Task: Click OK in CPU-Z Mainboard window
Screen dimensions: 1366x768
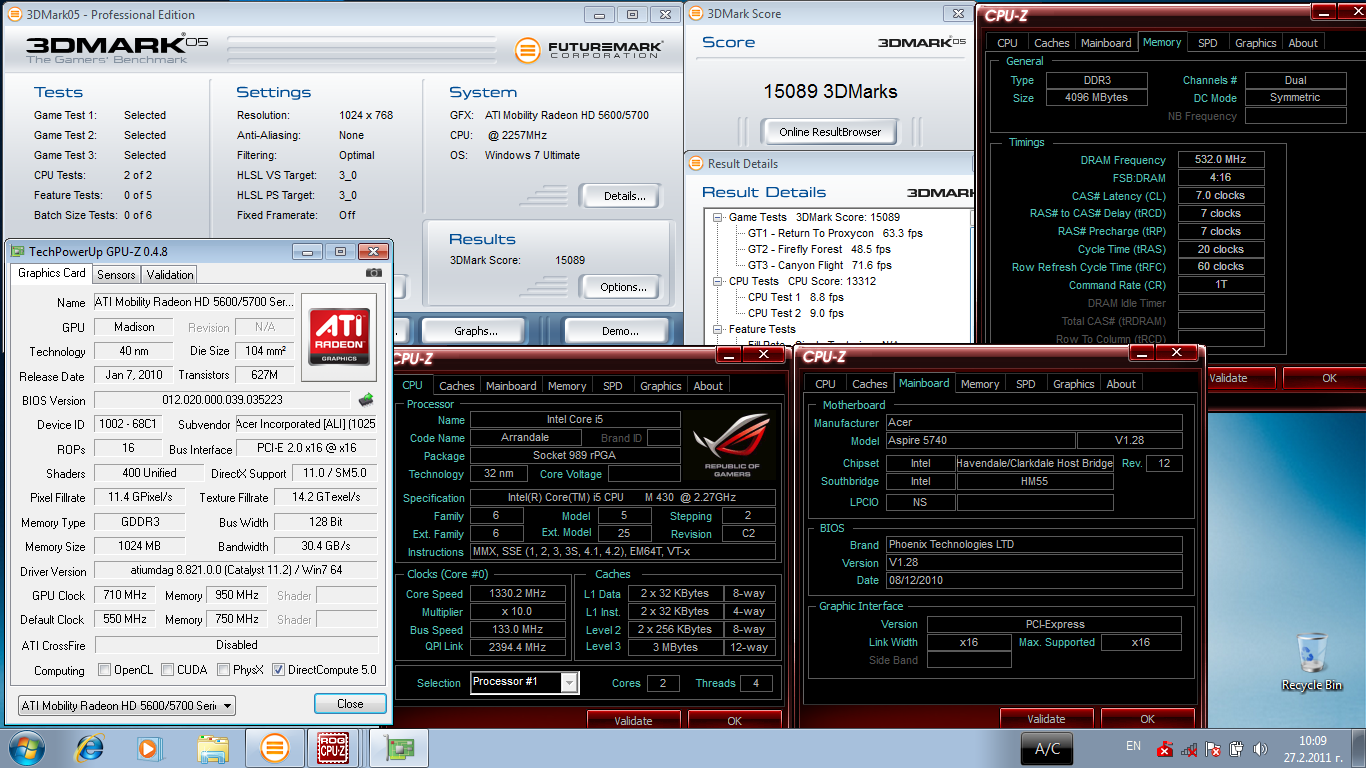Action: 1147,719
